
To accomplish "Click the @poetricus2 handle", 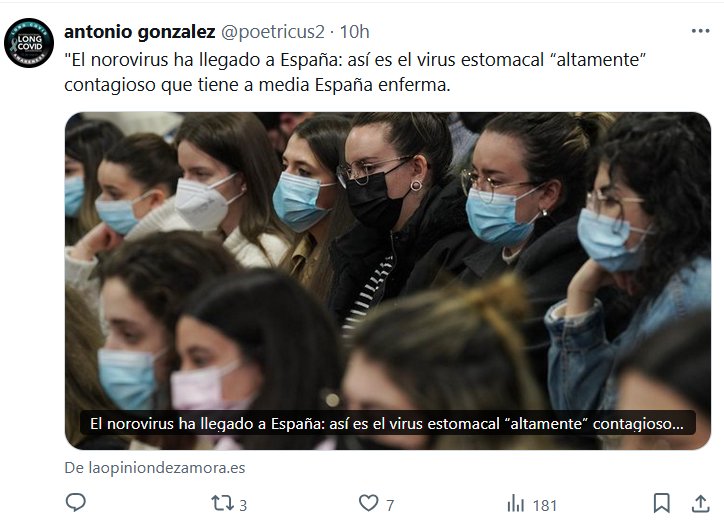I will click(273, 32).
